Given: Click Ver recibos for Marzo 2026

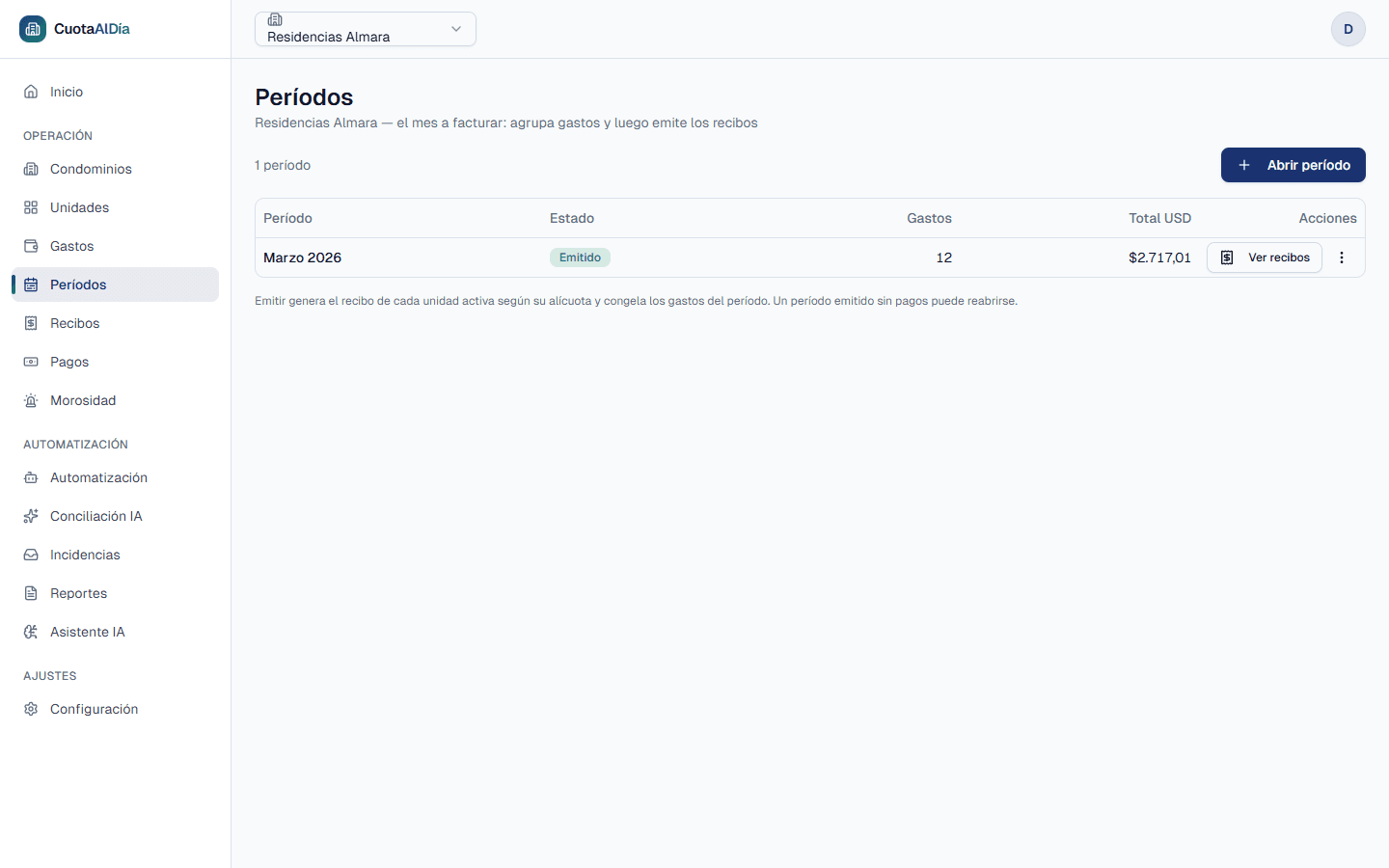Looking at the screenshot, I should coord(1265,258).
